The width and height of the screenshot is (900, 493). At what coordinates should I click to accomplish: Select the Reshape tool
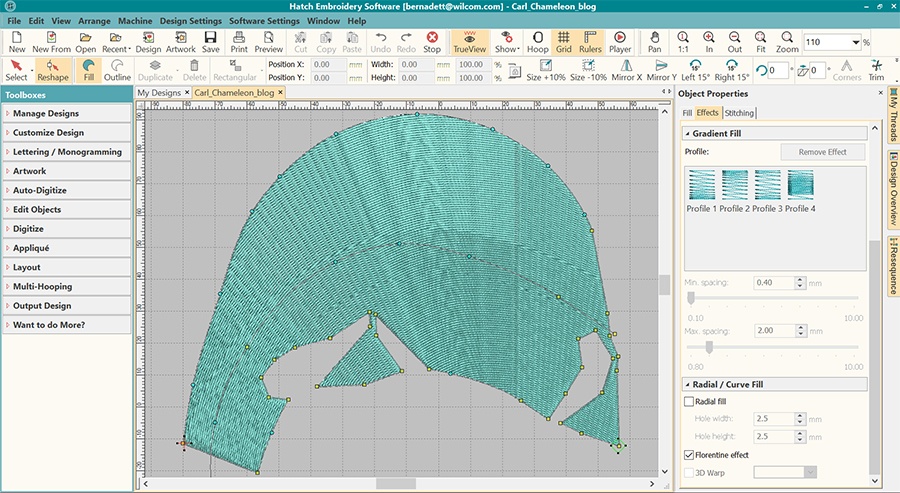tap(52, 70)
